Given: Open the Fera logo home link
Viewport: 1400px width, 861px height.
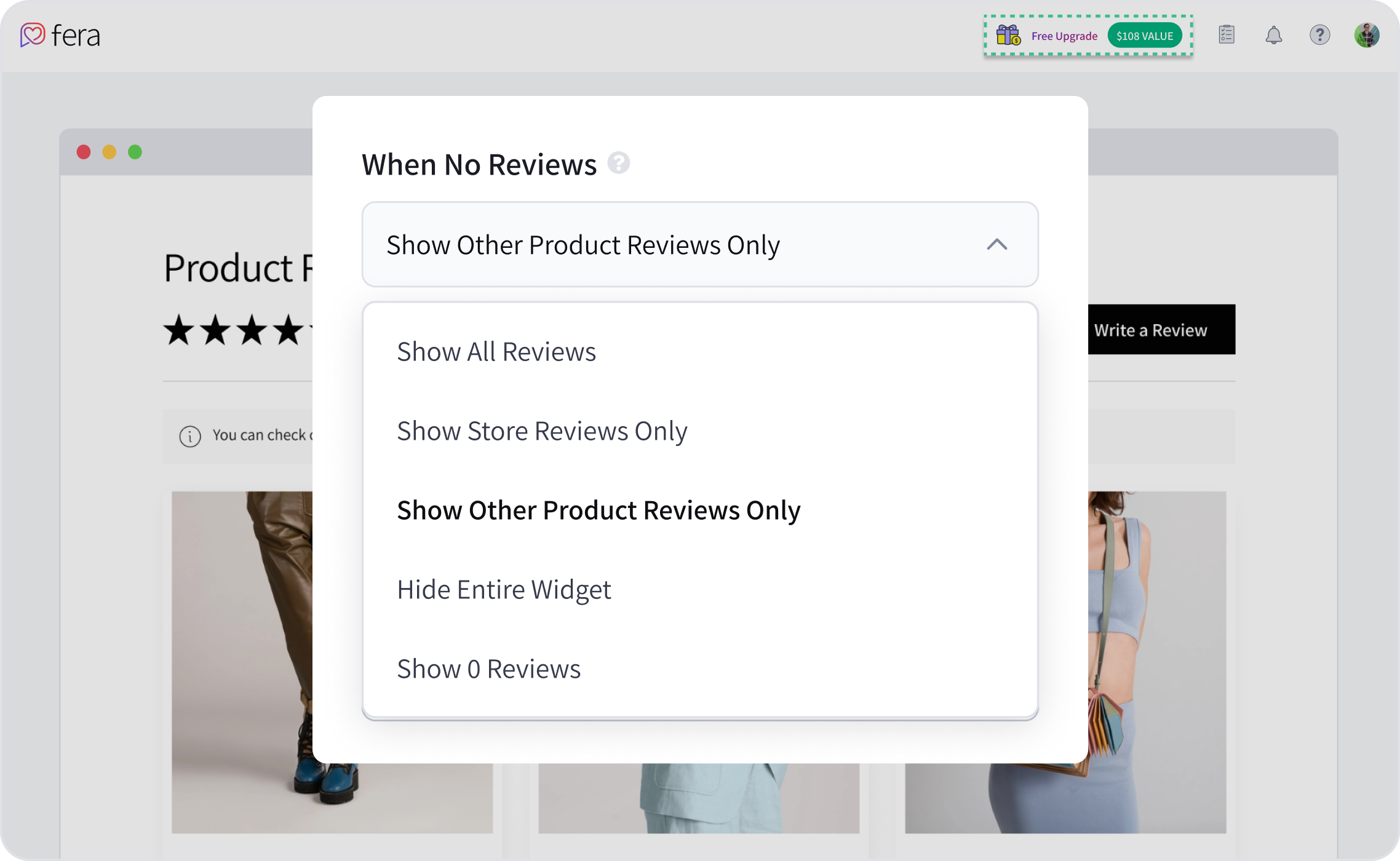Looking at the screenshot, I should click(60, 35).
